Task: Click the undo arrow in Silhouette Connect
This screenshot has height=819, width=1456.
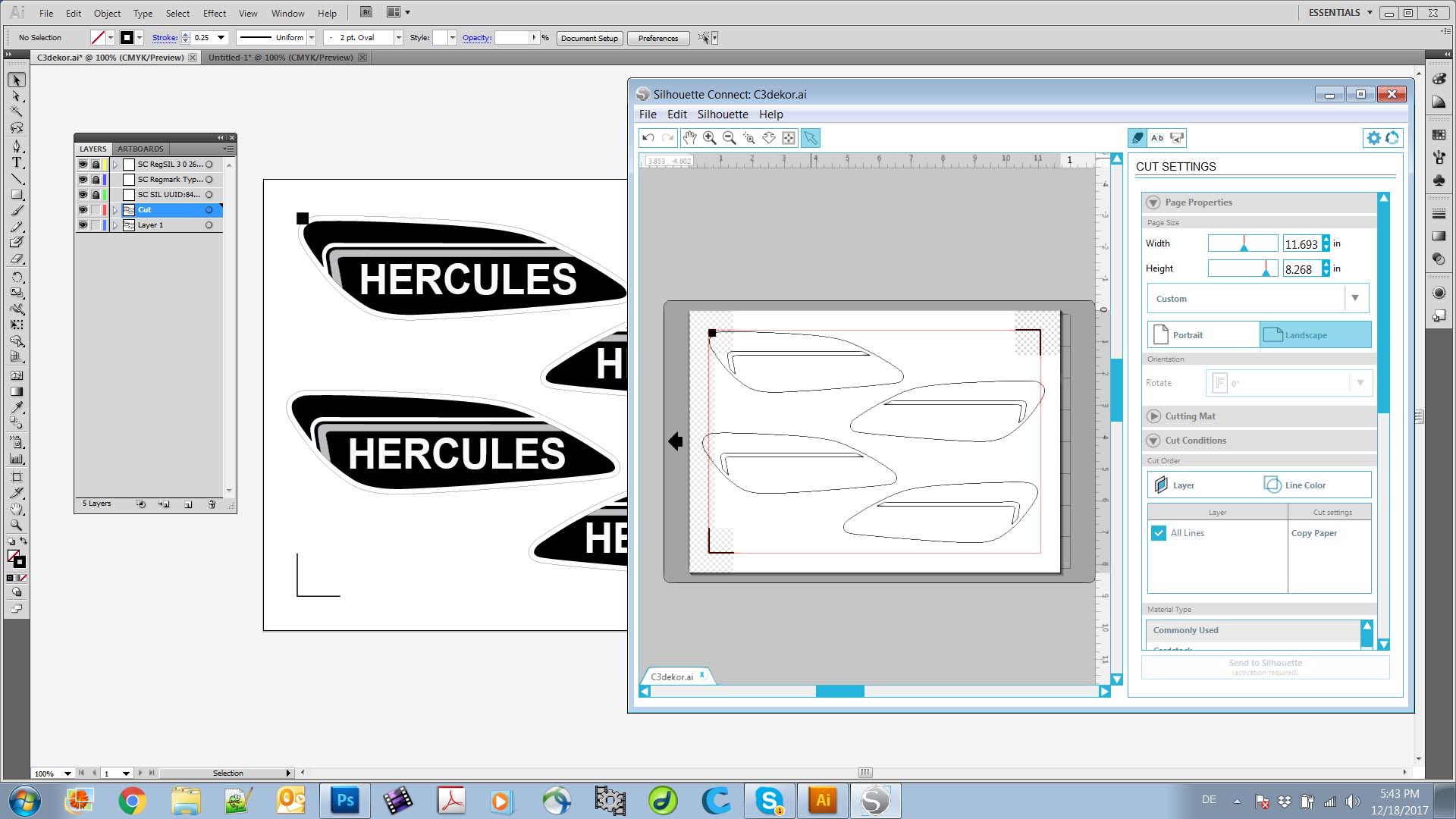Action: [x=648, y=138]
